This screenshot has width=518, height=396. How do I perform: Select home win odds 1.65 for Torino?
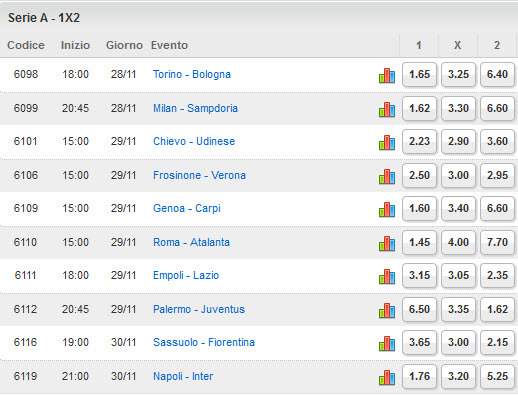(x=419, y=74)
